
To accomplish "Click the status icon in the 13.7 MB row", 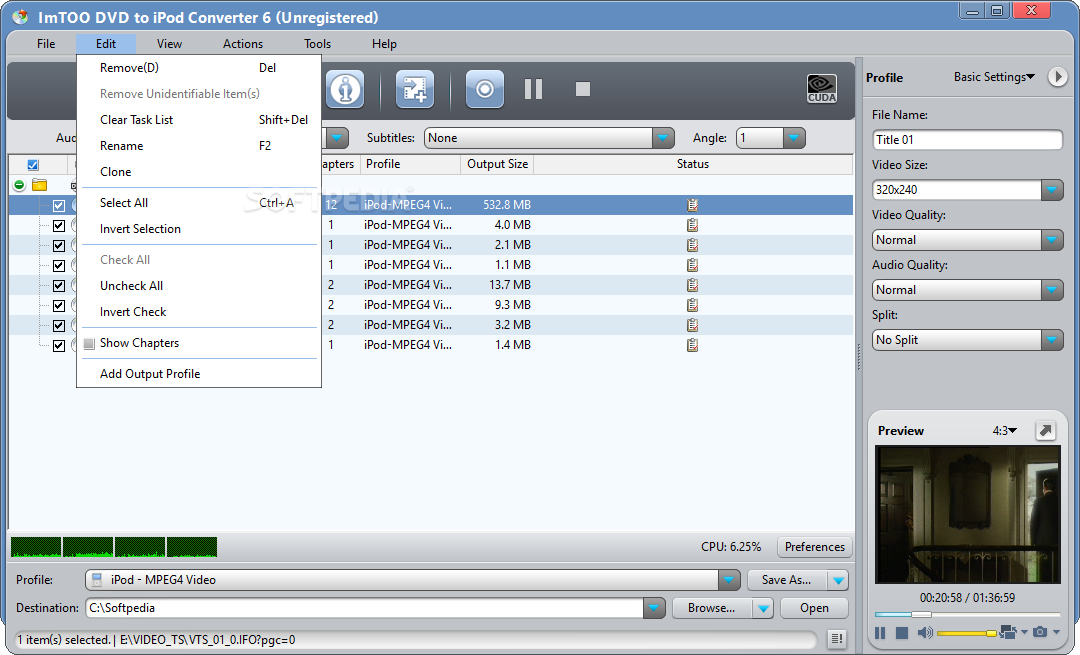I will (x=692, y=284).
